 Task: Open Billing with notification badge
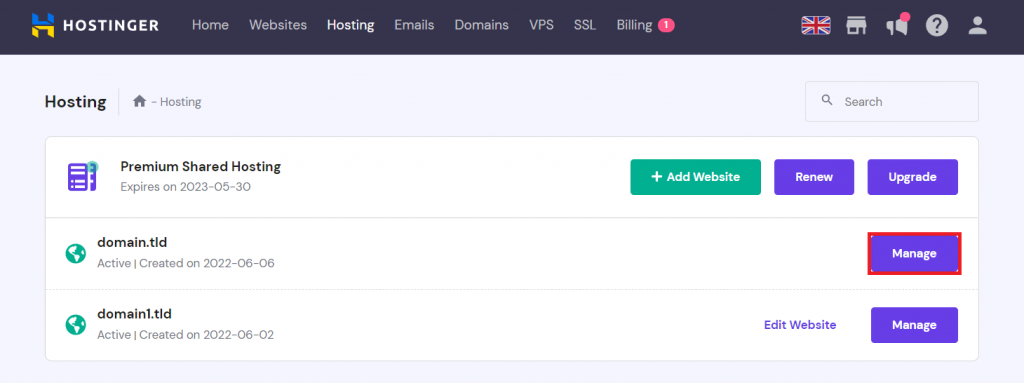(x=645, y=25)
